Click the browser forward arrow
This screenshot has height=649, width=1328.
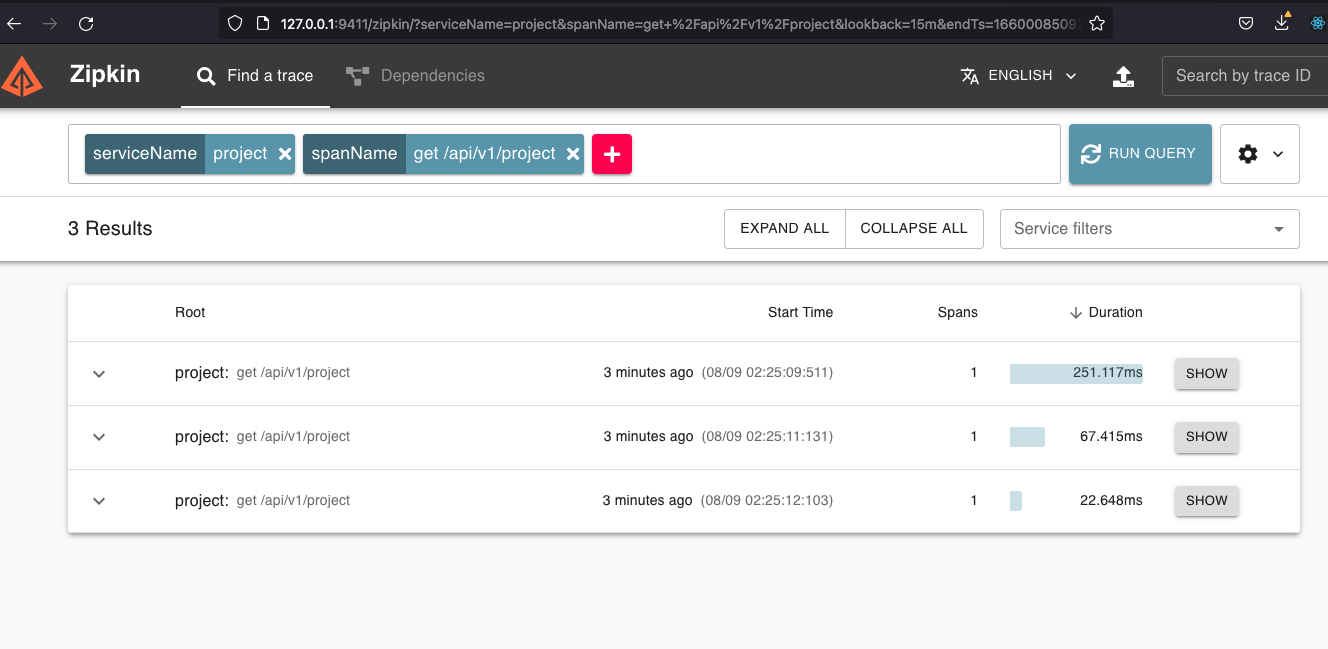pyautogui.click(x=50, y=23)
